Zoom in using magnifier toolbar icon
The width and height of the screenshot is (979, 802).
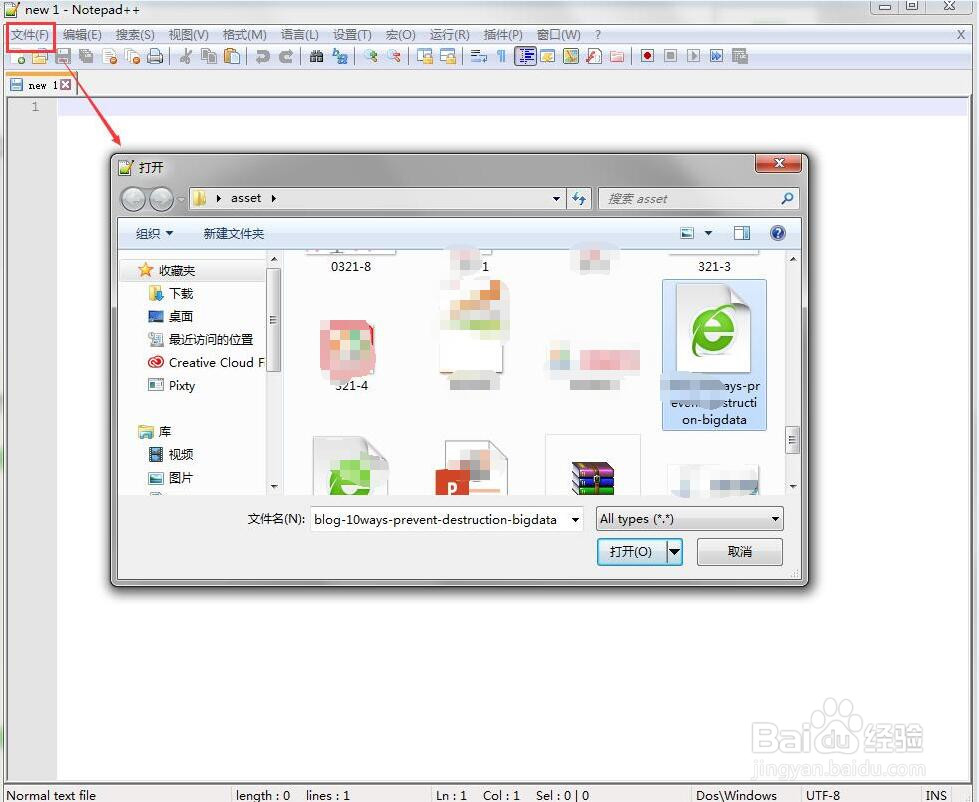371,56
